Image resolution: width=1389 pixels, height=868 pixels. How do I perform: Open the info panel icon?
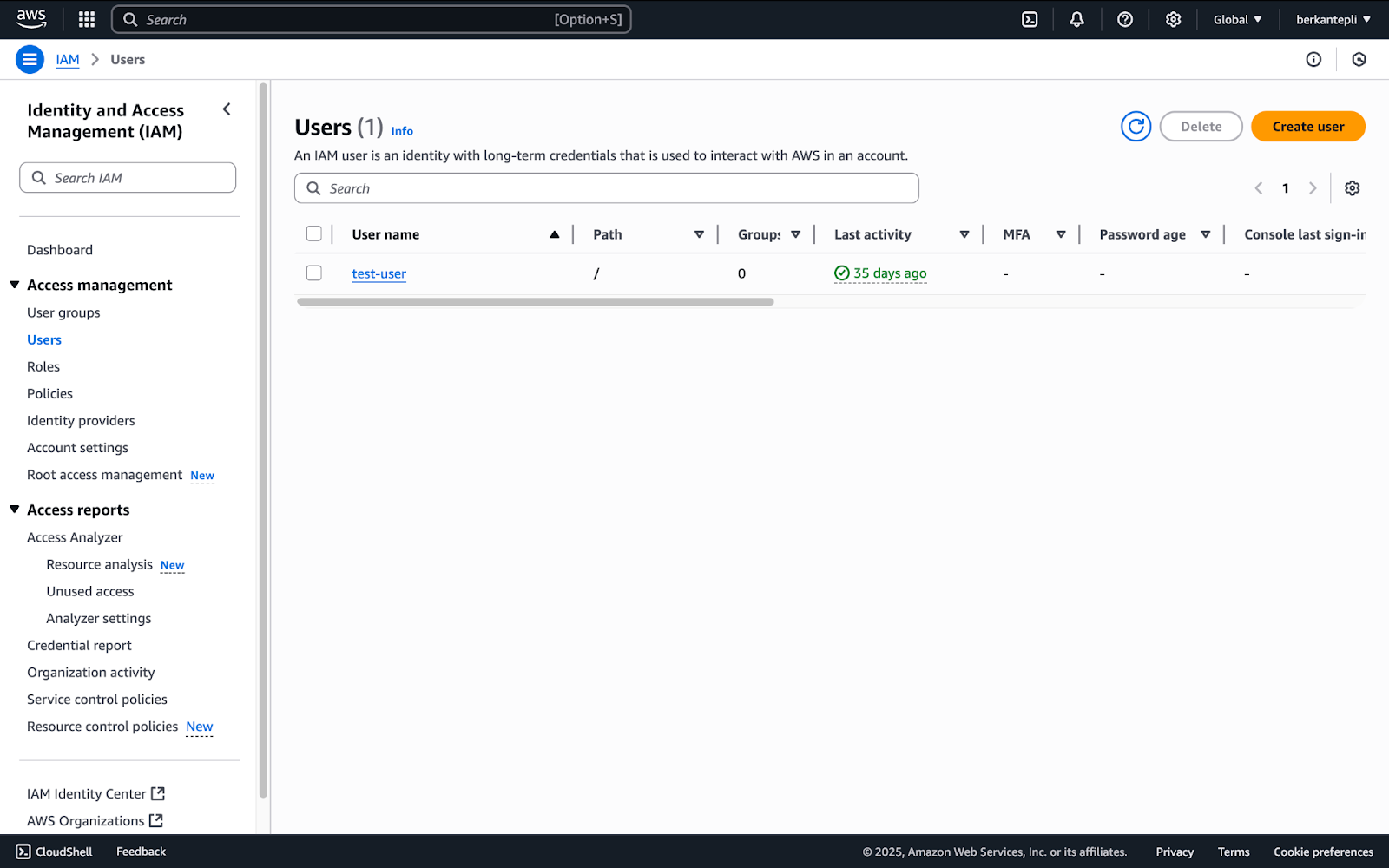[x=1313, y=59]
